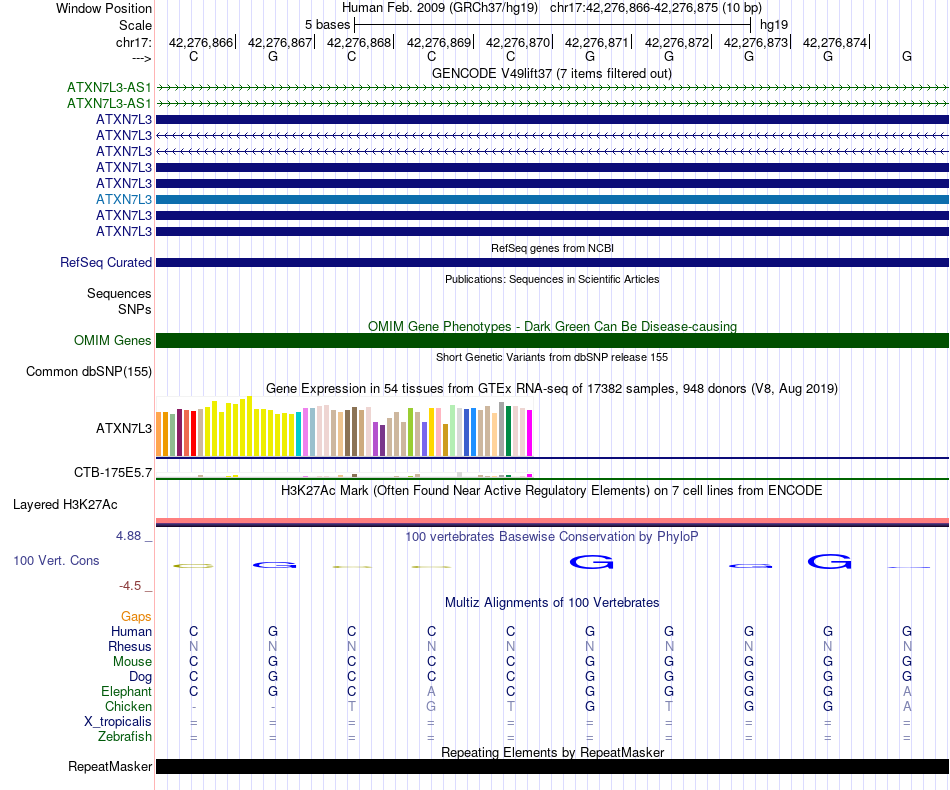
Task: Click the hg19 label beside the scale bar
Action: pos(774,25)
